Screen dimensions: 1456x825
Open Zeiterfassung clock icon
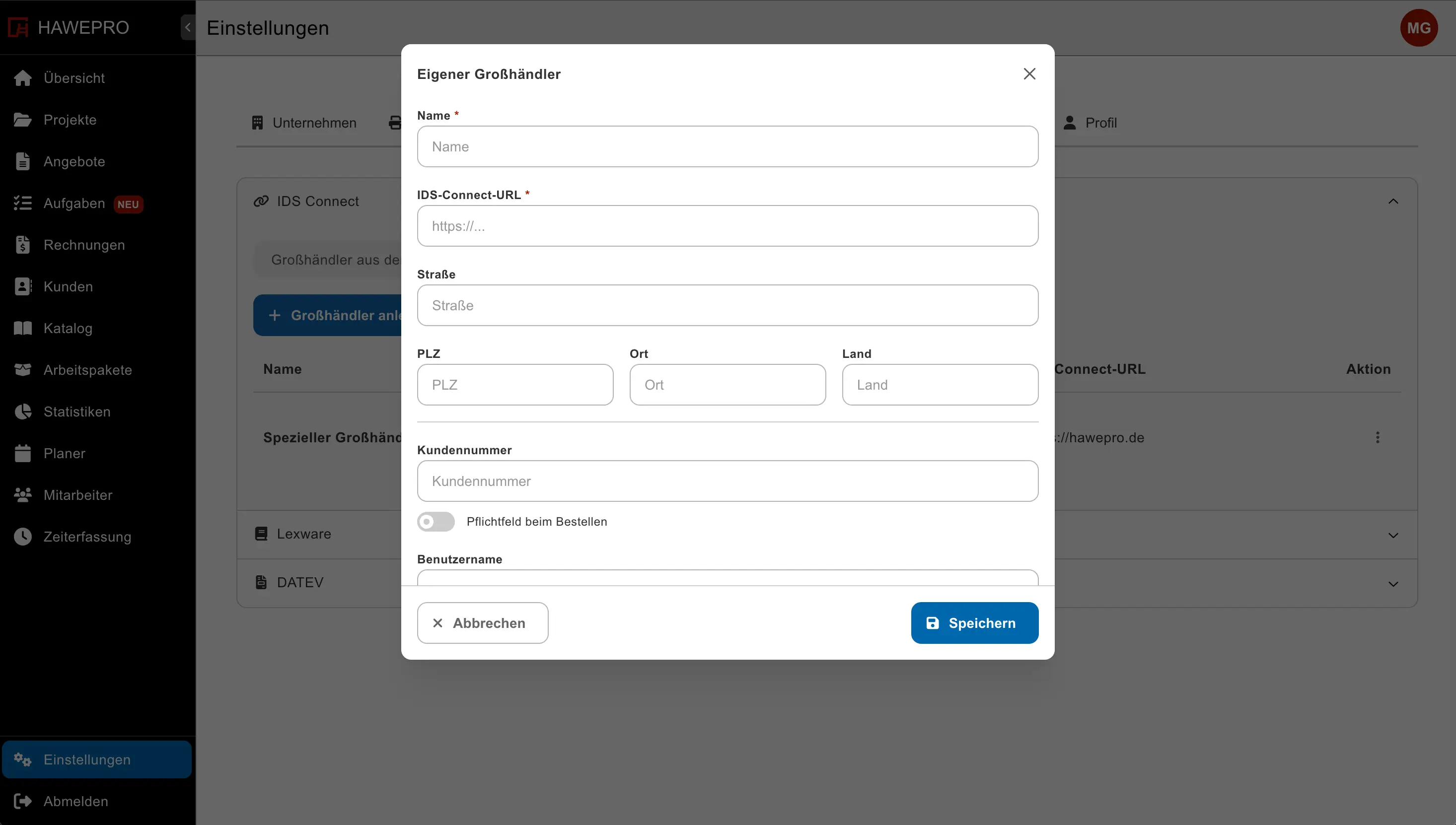coord(23,537)
